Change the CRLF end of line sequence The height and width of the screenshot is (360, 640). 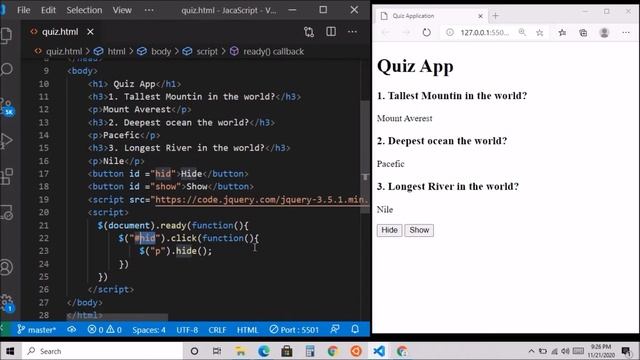(x=217, y=330)
